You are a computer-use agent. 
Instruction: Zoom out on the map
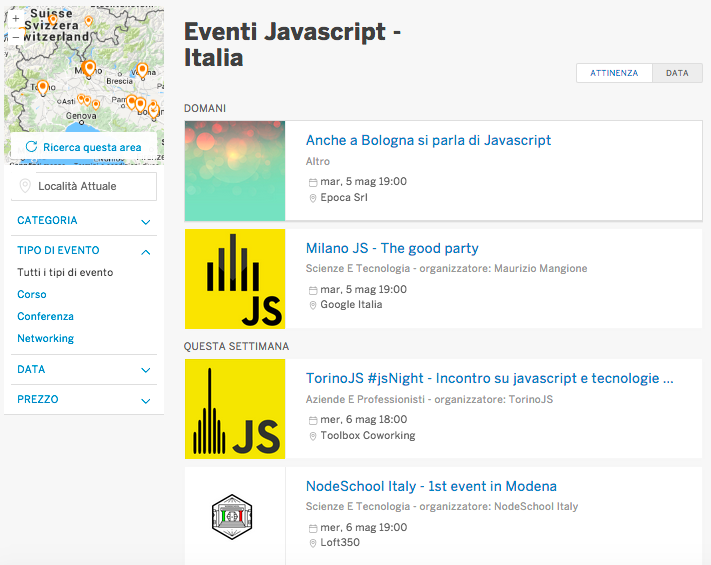click(x=15, y=37)
